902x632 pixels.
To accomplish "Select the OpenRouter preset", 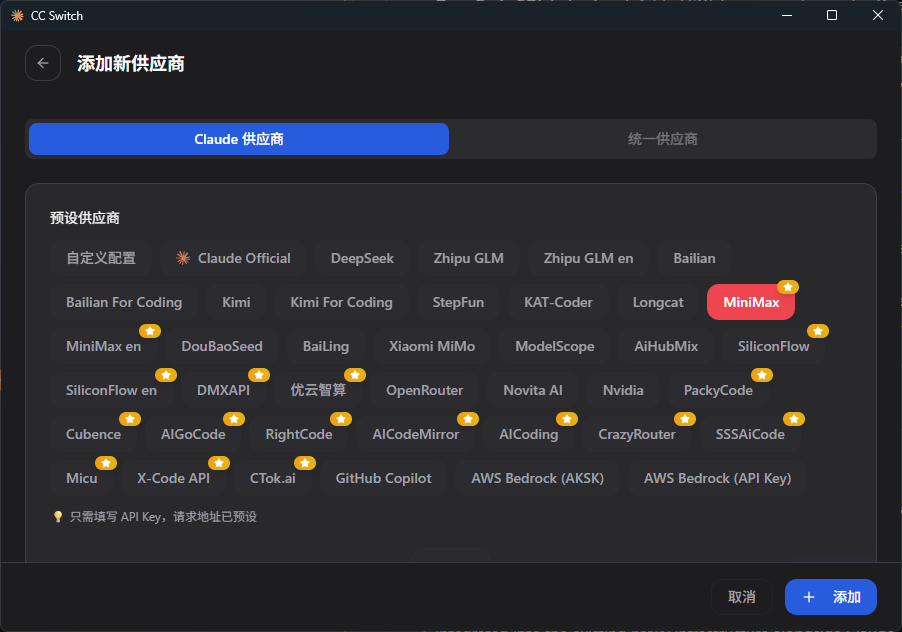I will click(x=424, y=390).
